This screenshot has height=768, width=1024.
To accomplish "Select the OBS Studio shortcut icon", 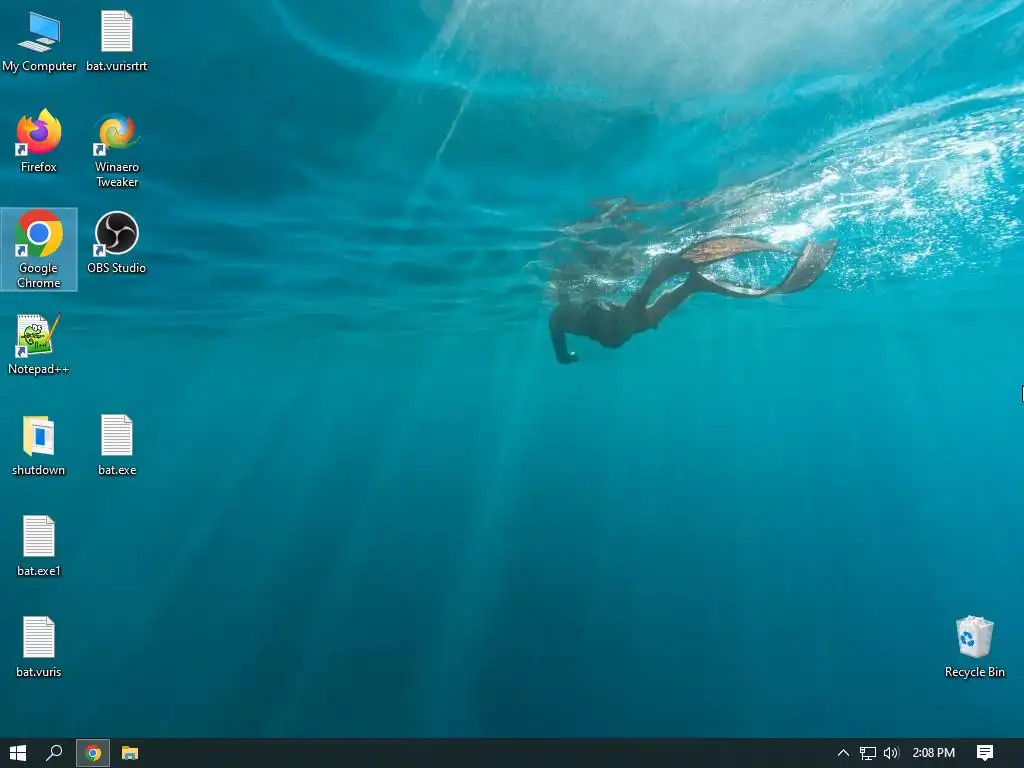I will click(117, 242).
